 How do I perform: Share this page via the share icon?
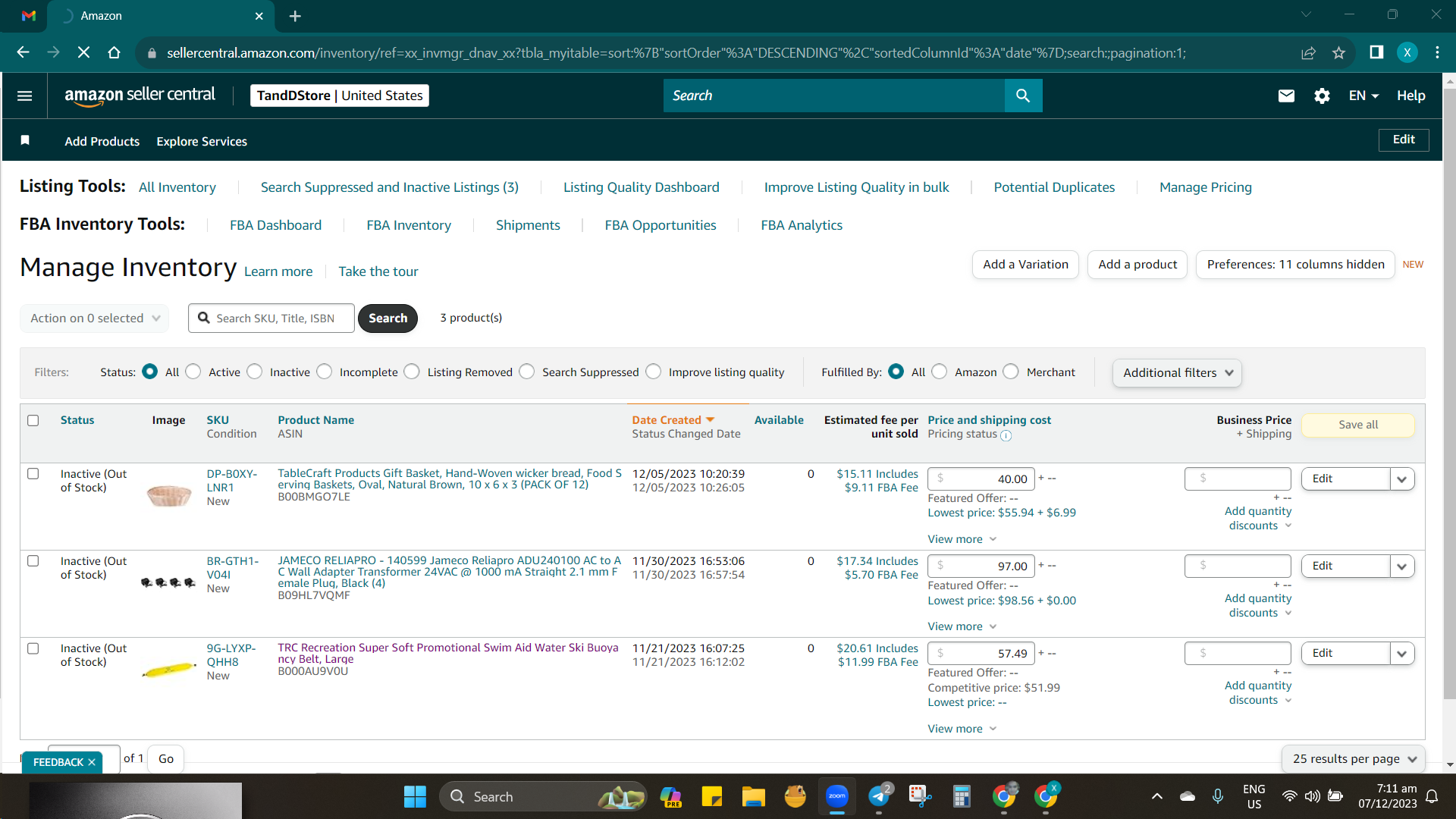click(1308, 52)
